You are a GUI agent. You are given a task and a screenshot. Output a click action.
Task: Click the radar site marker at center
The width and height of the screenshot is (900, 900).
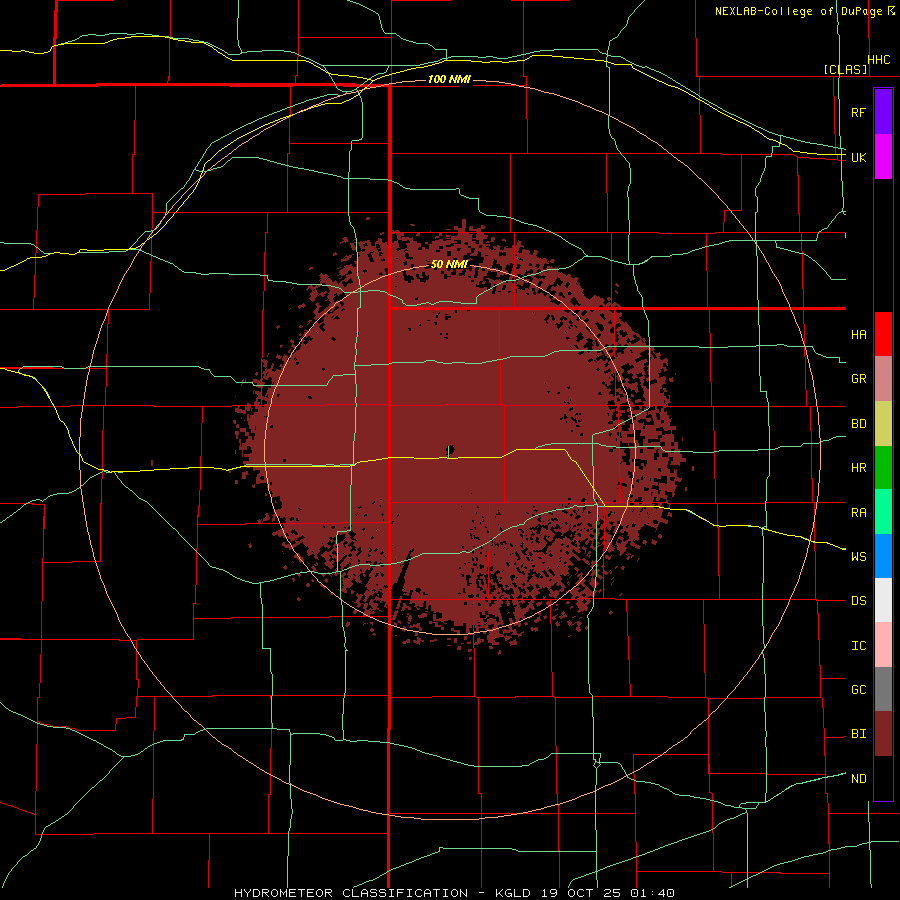coord(450,450)
